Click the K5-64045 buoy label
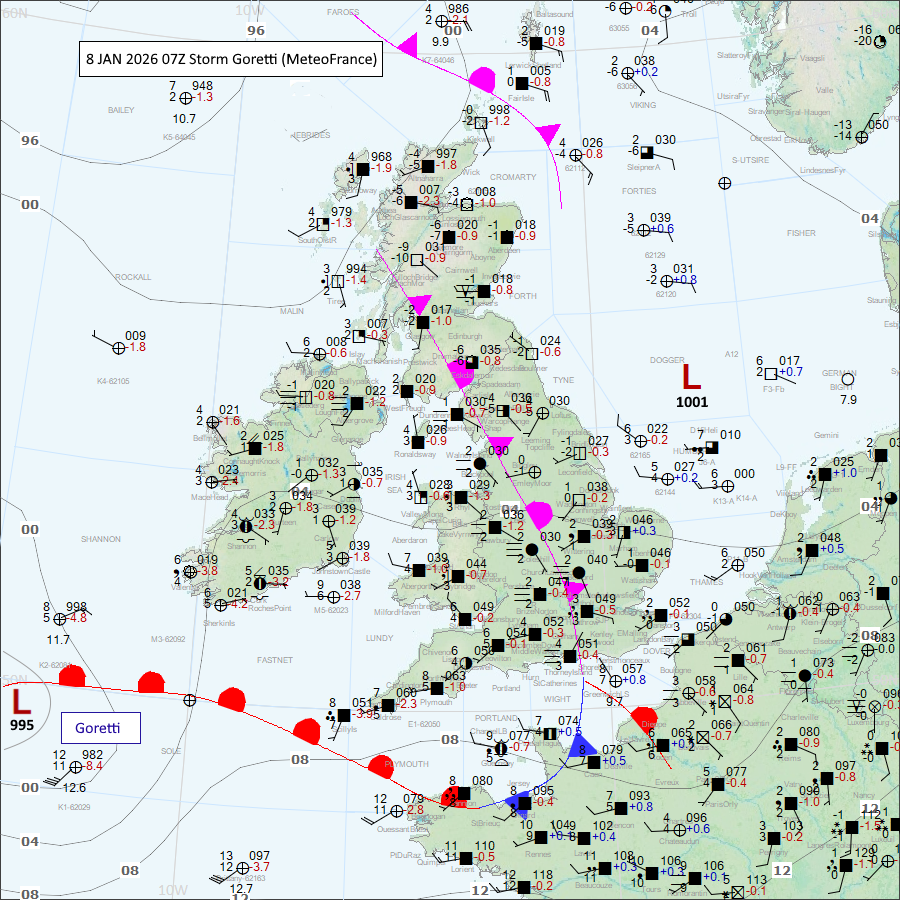This screenshot has height=900, width=900. (x=179, y=137)
